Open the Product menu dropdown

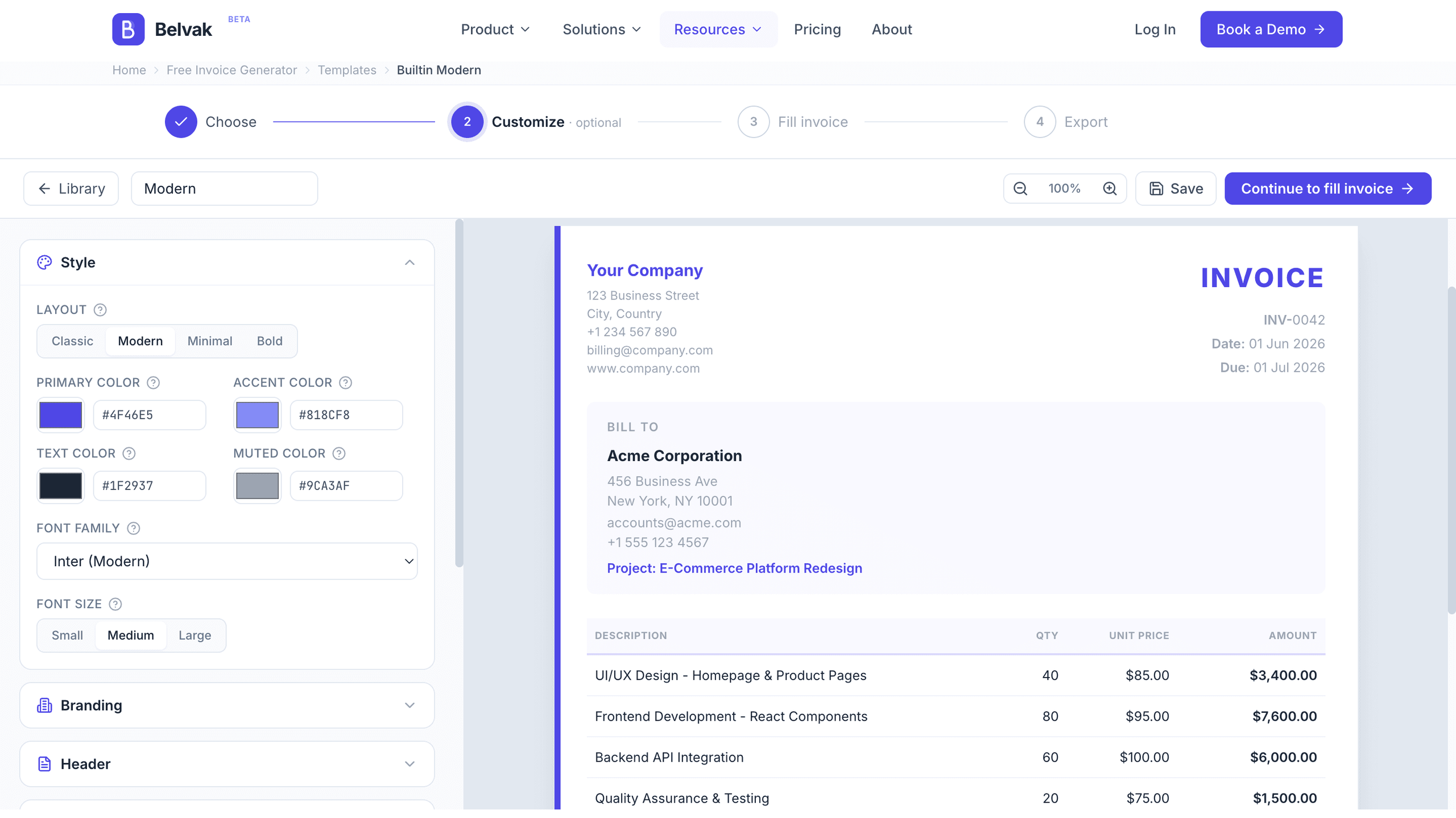pyautogui.click(x=495, y=30)
